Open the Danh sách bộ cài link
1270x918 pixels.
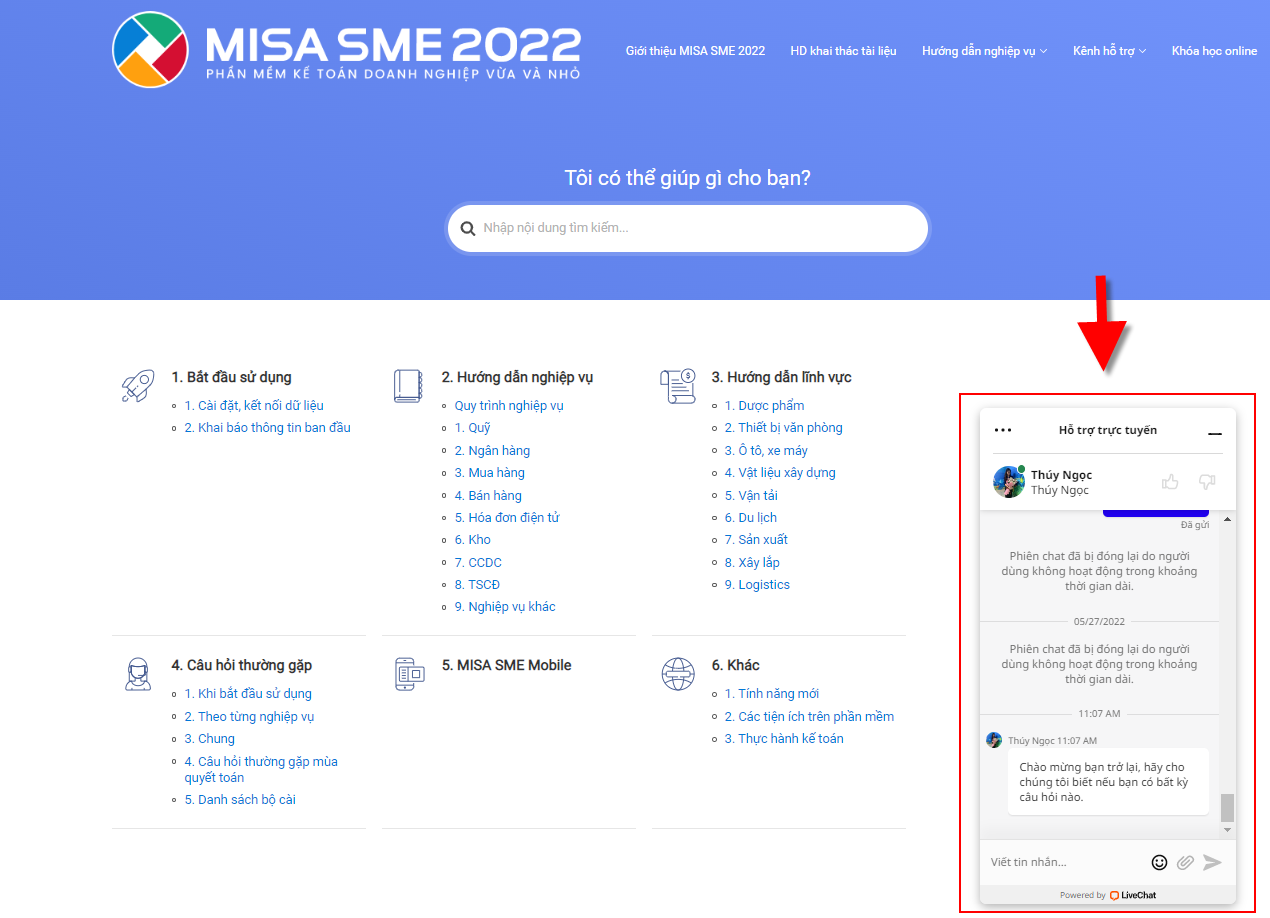click(x=240, y=800)
